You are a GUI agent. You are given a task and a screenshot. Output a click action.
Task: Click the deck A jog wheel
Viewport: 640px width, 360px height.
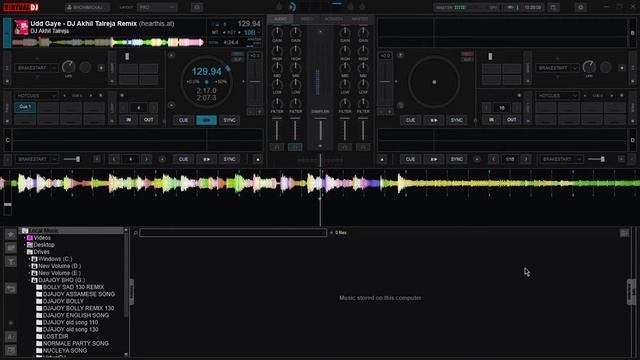click(x=207, y=82)
